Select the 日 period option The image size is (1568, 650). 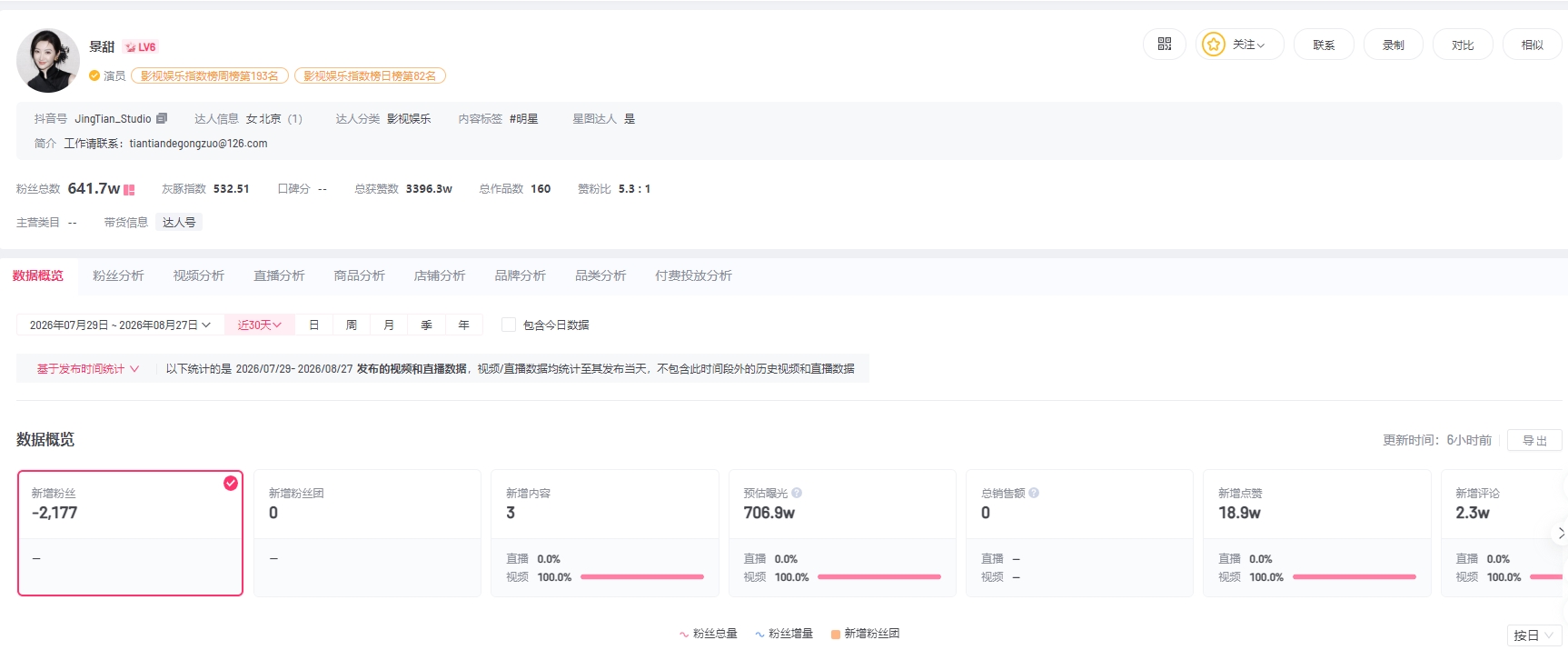coord(313,325)
